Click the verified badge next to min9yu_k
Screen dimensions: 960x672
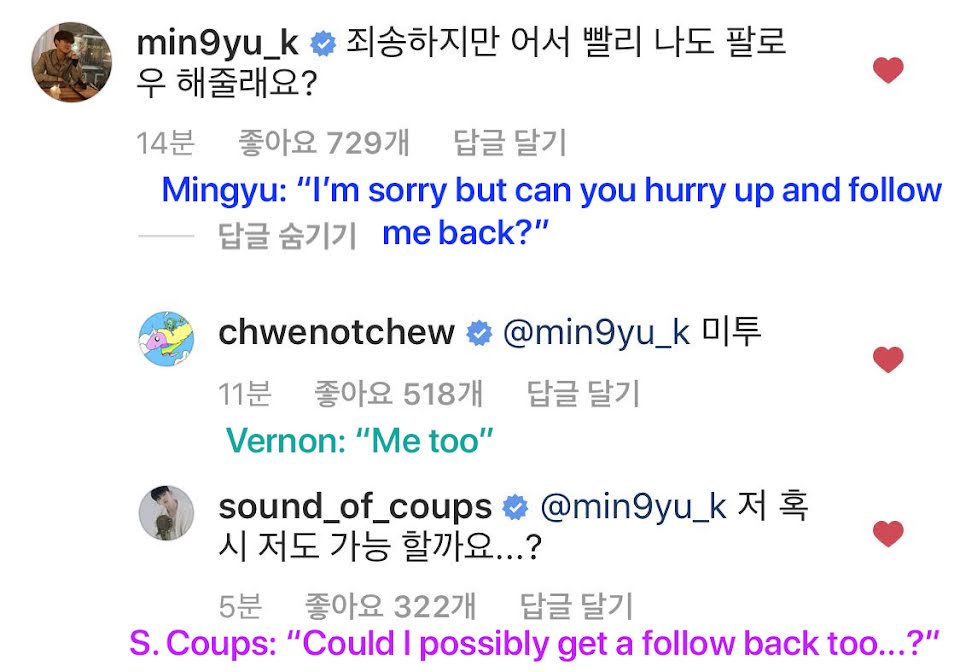coord(323,44)
